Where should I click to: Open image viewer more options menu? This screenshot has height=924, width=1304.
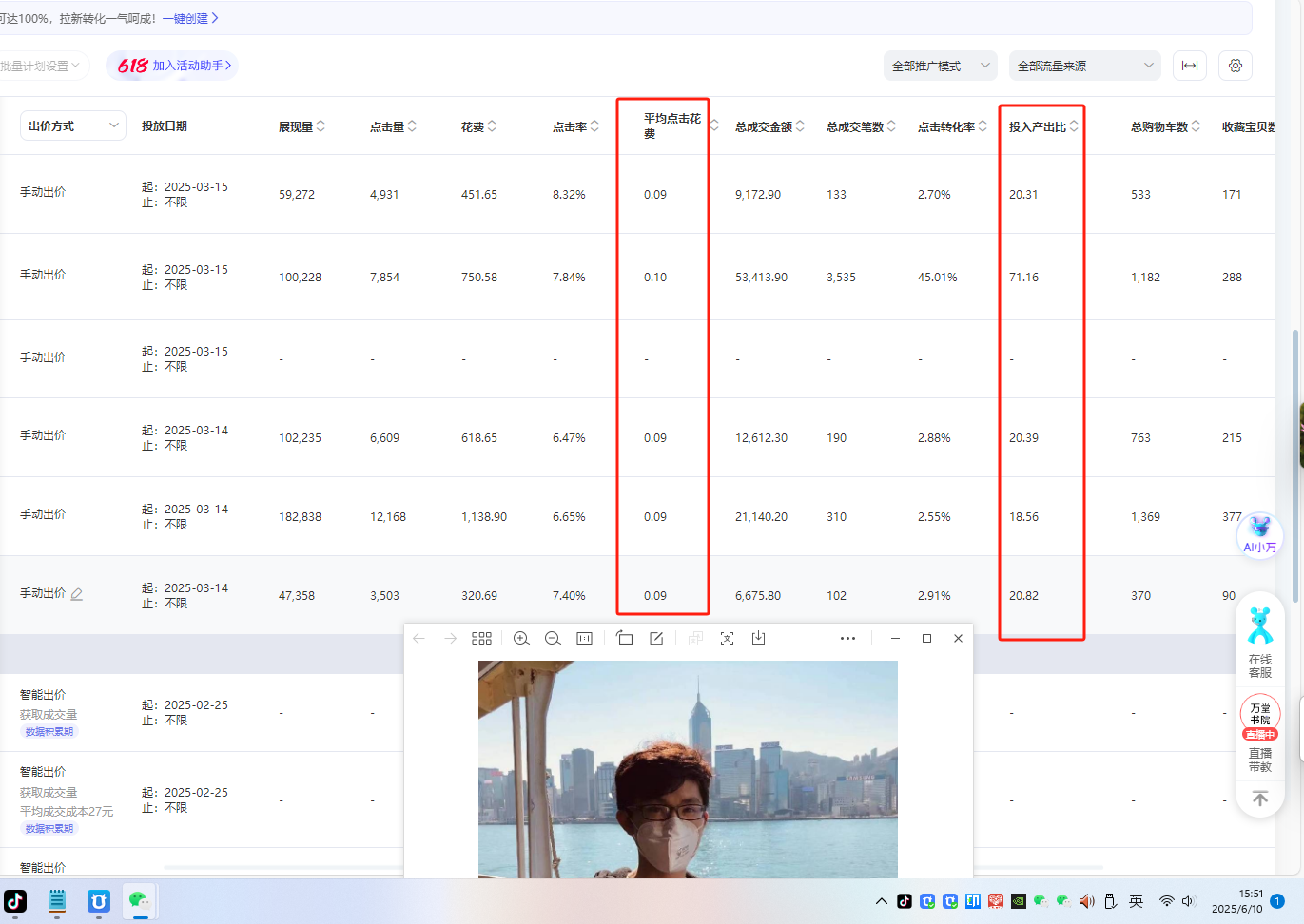coord(847,639)
